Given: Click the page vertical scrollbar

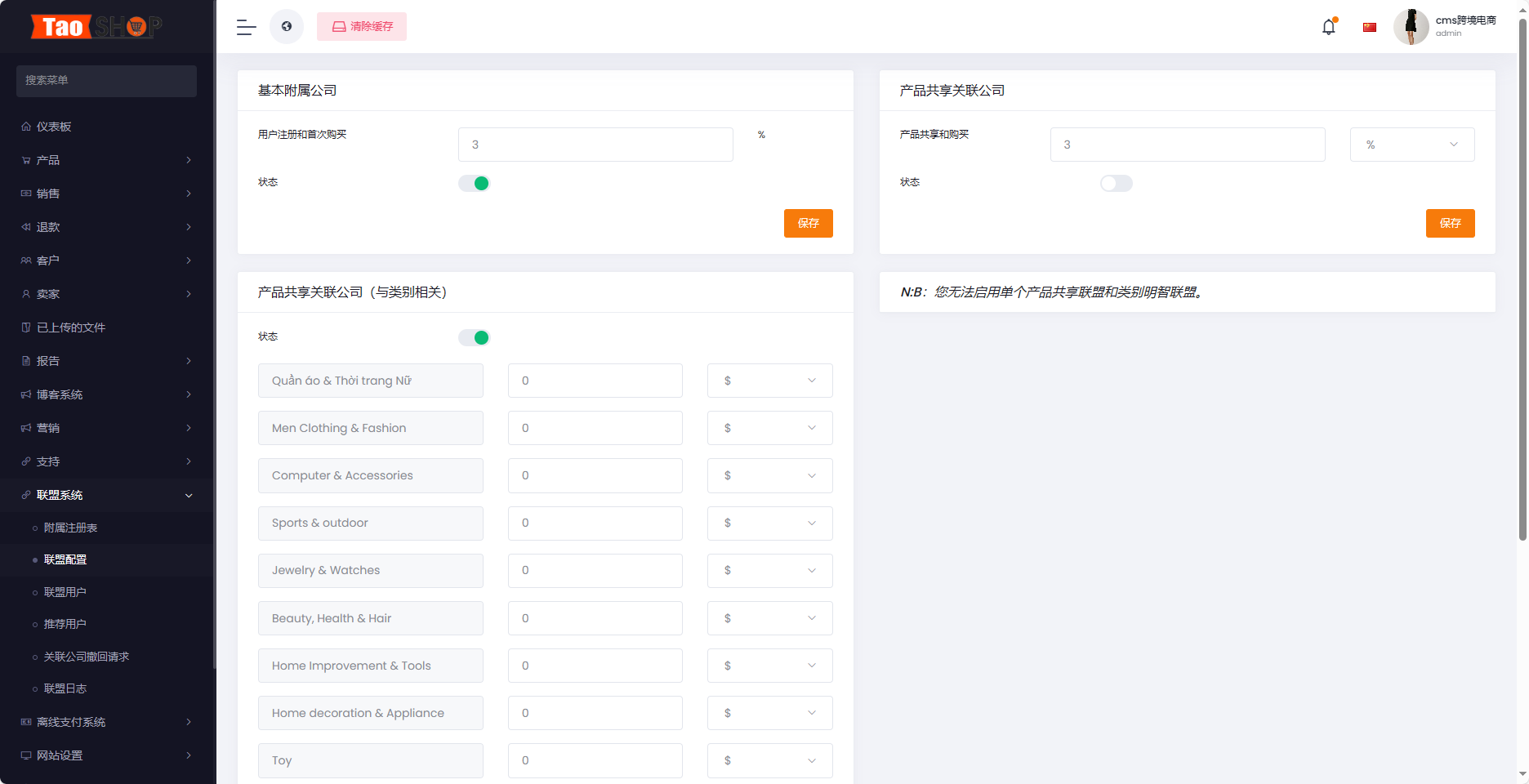Looking at the screenshot, I should coord(1522,278).
